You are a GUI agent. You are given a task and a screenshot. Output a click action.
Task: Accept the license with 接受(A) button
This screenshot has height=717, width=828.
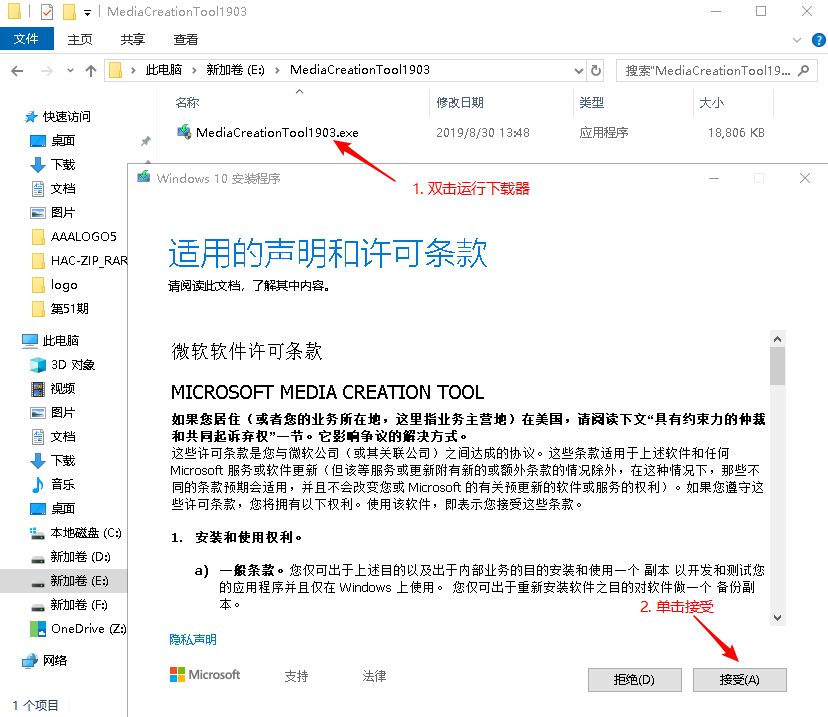click(739, 680)
